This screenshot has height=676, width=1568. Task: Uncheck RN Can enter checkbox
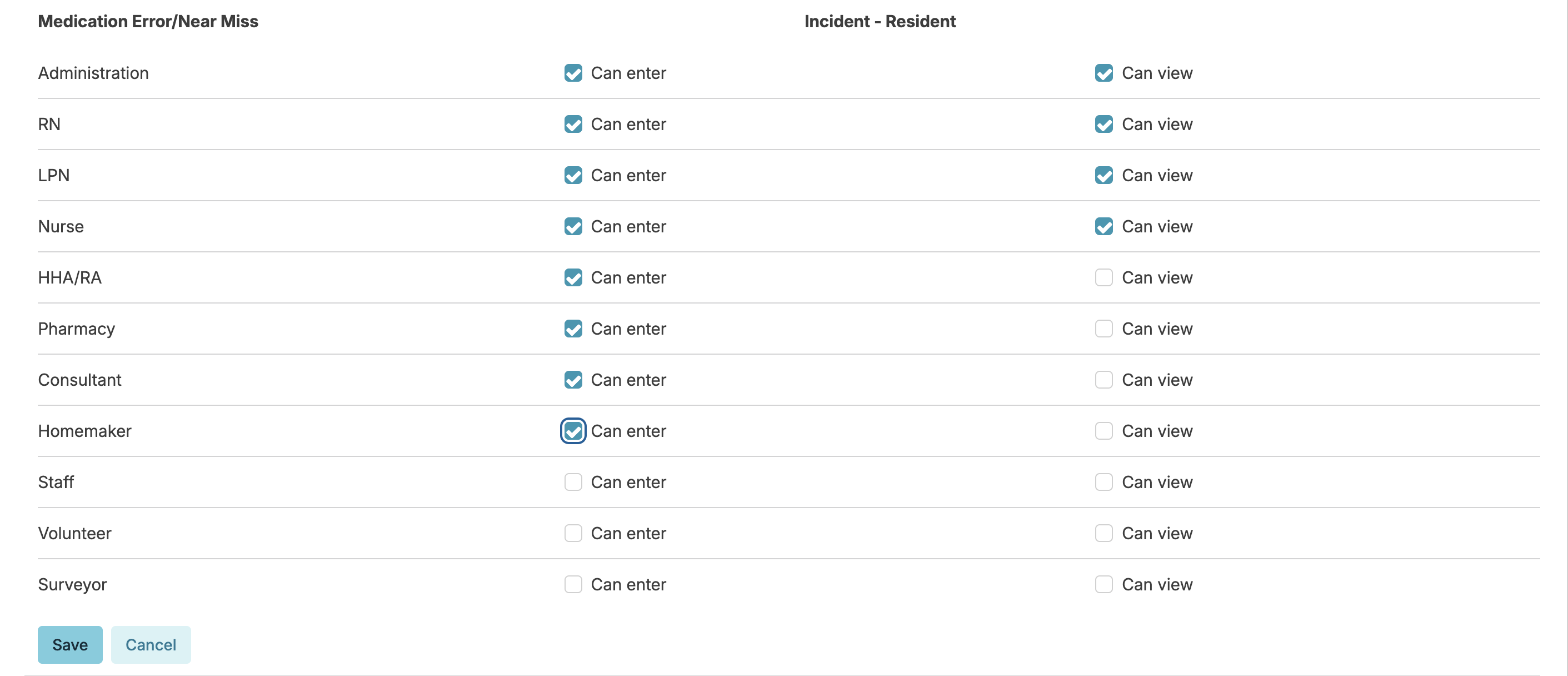point(573,124)
